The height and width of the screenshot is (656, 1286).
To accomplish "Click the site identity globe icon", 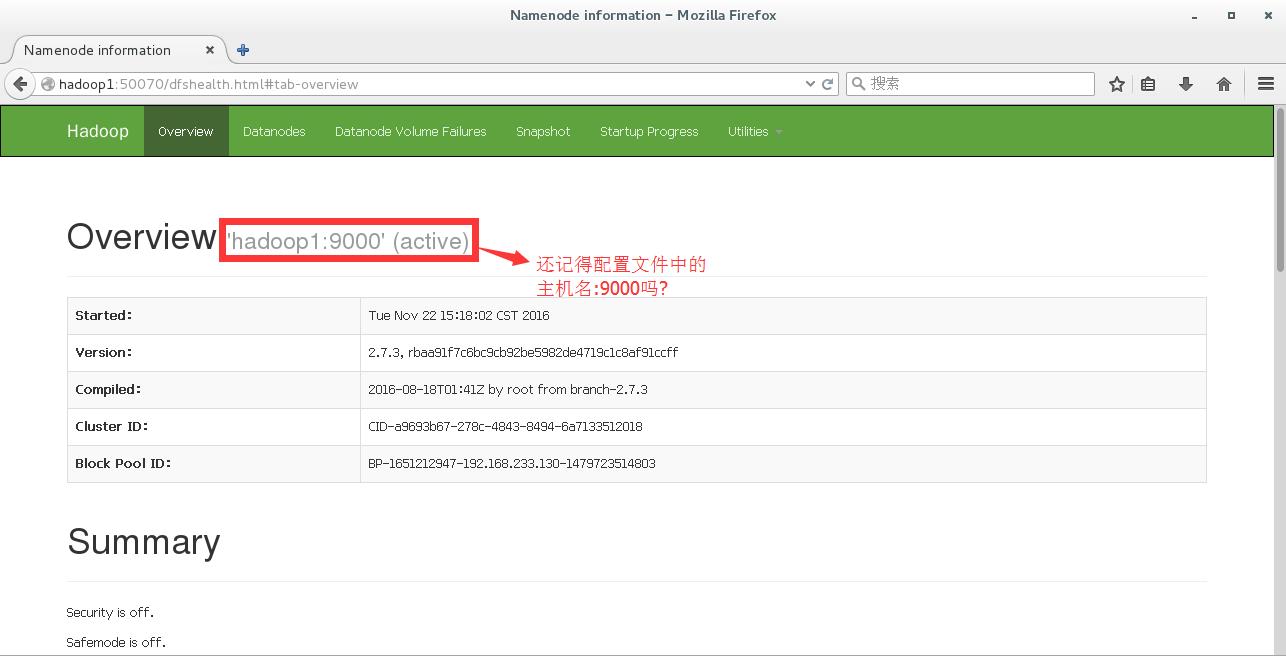I will (47, 84).
